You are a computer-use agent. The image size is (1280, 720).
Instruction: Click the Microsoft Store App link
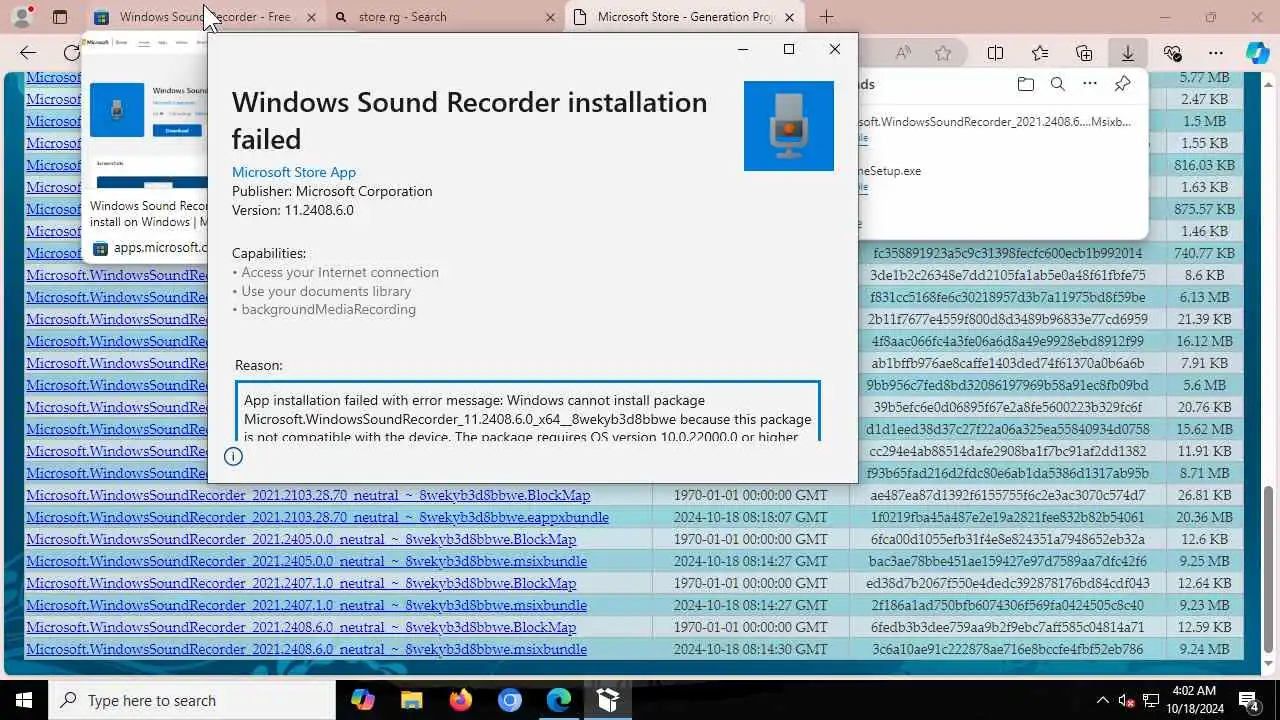[x=294, y=172]
